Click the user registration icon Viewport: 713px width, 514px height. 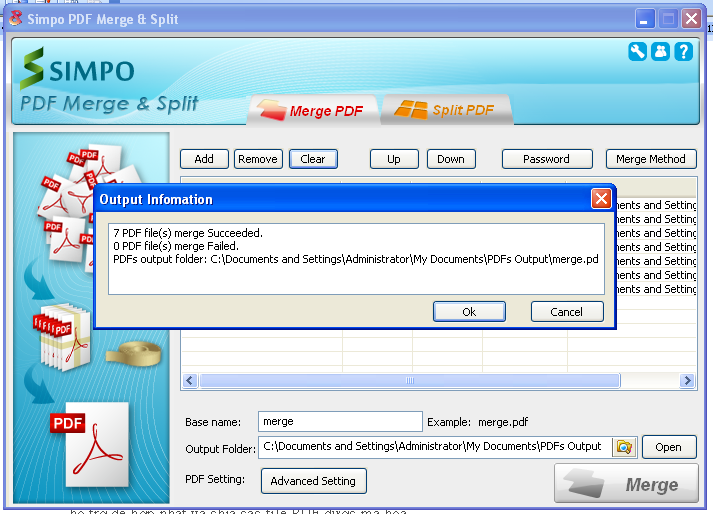point(660,51)
